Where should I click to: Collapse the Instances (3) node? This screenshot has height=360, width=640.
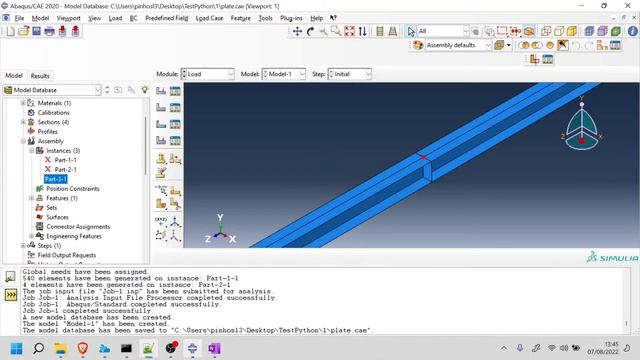coord(32,151)
